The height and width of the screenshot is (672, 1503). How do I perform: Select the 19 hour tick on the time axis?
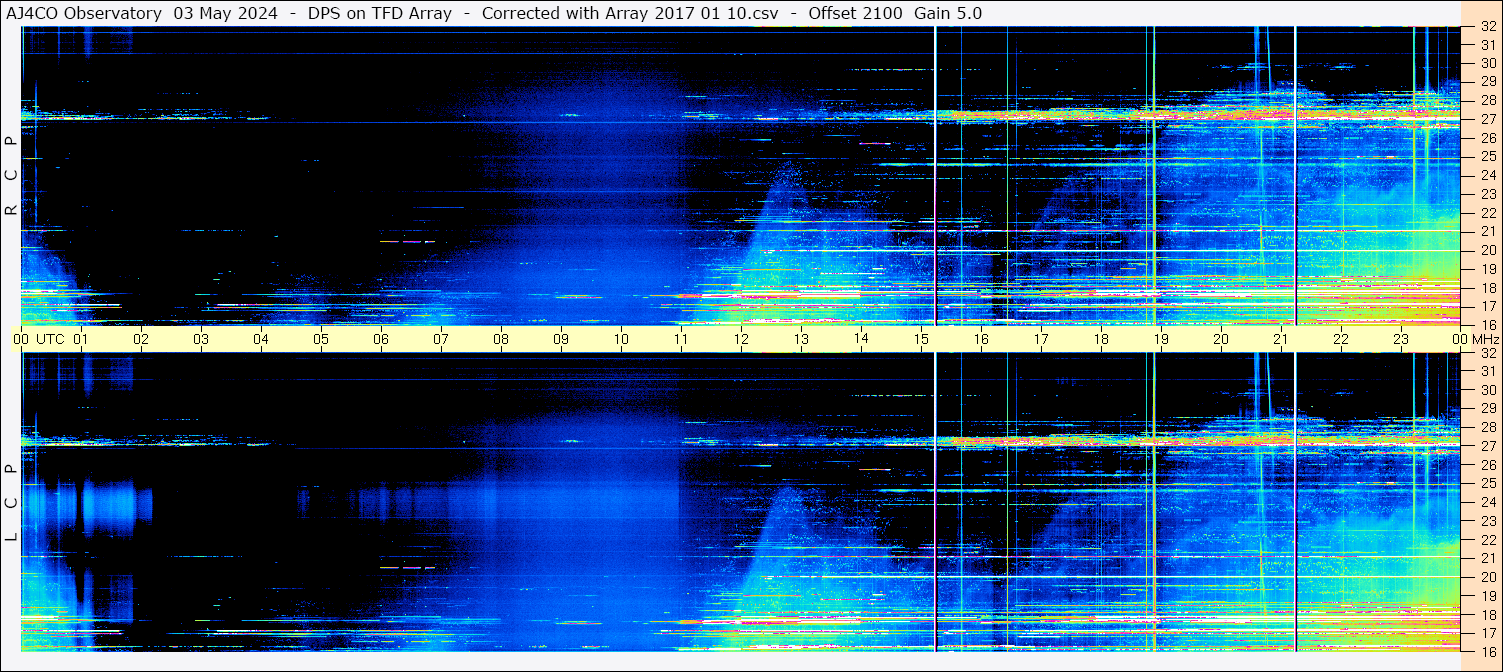point(1161,339)
